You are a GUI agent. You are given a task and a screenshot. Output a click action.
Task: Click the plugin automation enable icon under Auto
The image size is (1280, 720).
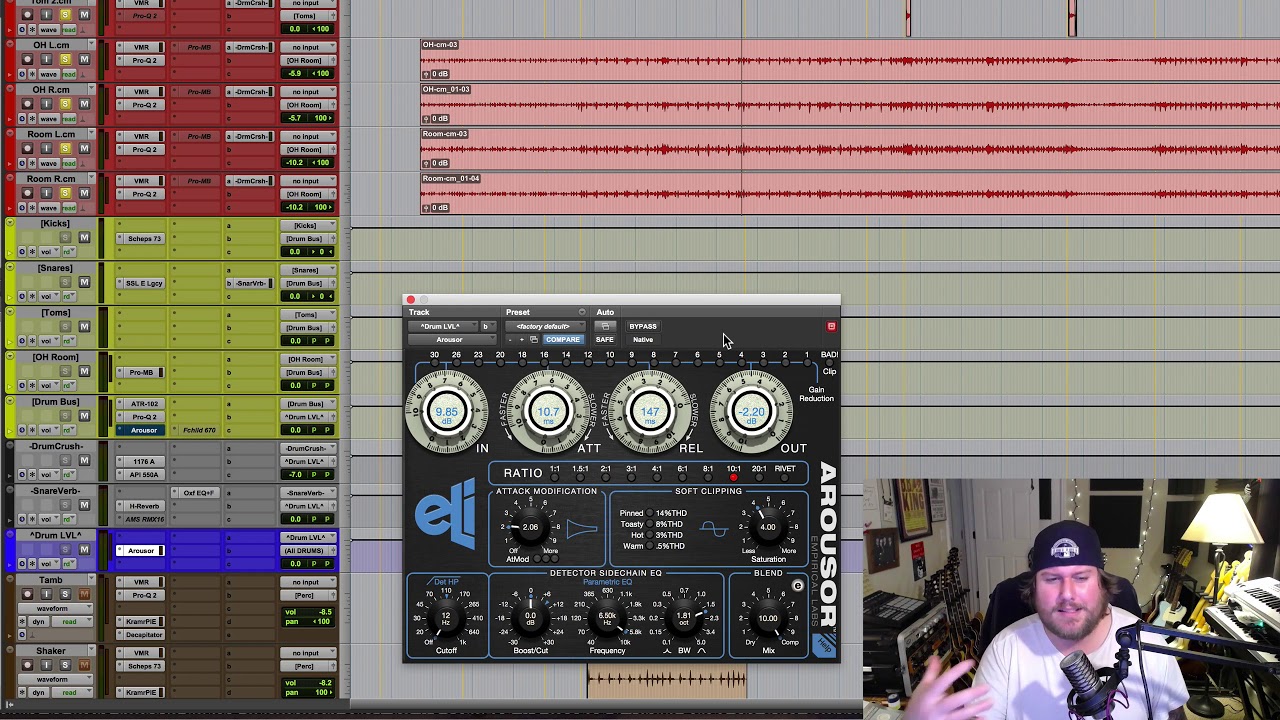(604, 327)
